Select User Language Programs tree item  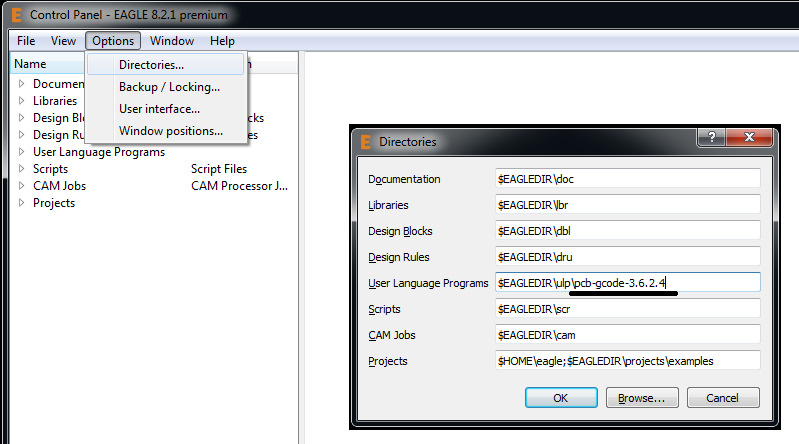pos(99,152)
